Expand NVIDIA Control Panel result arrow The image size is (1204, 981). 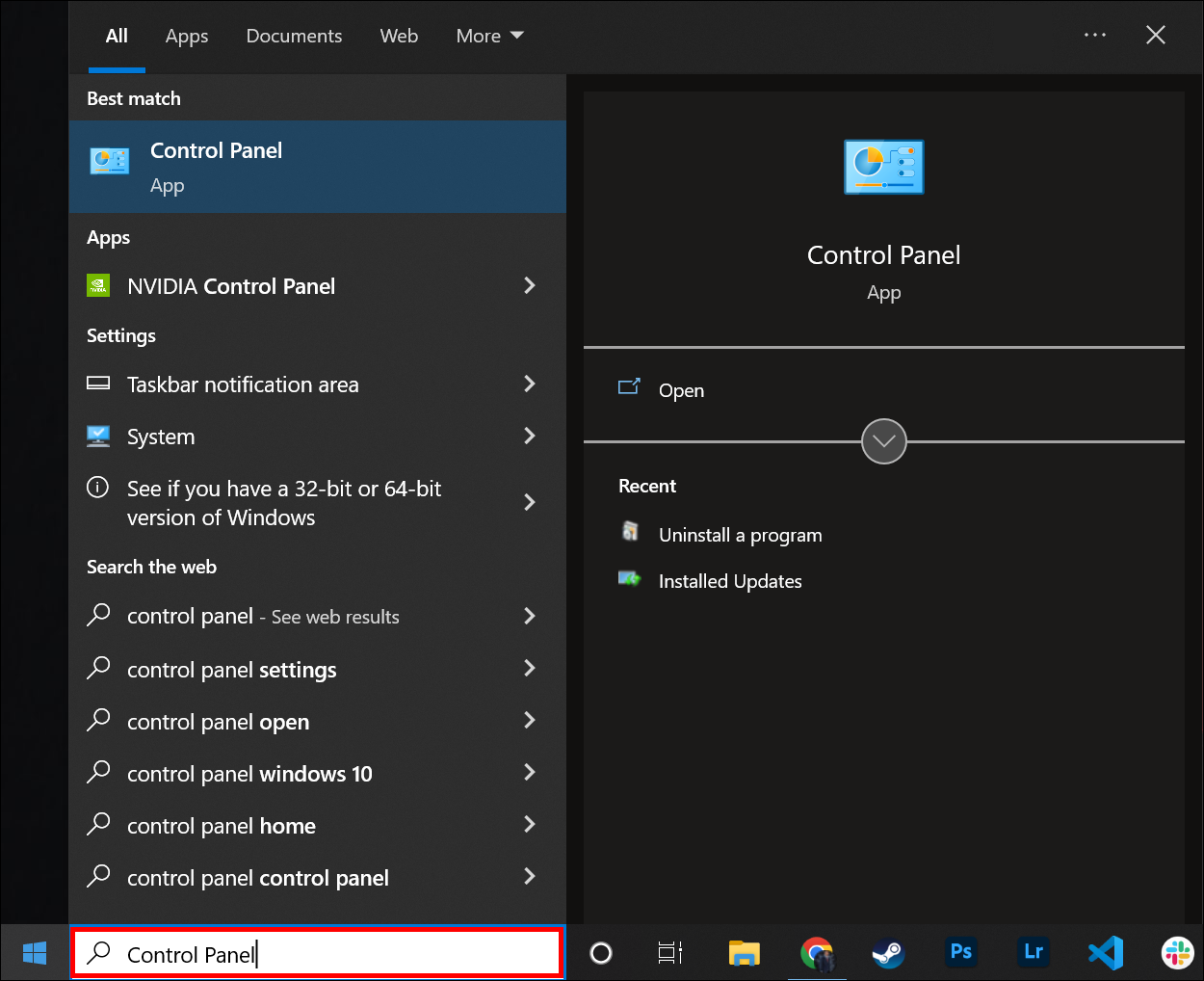tap(529, 285)
